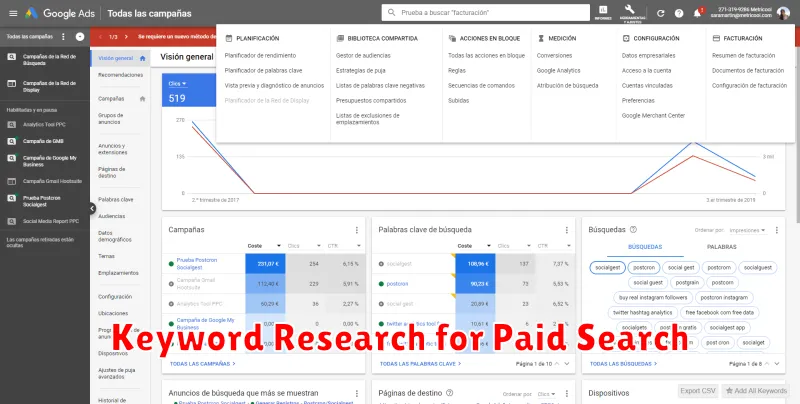The image size is (800, 404).
Task: Open the account profile avatar
Action: [x=784, y=13]
